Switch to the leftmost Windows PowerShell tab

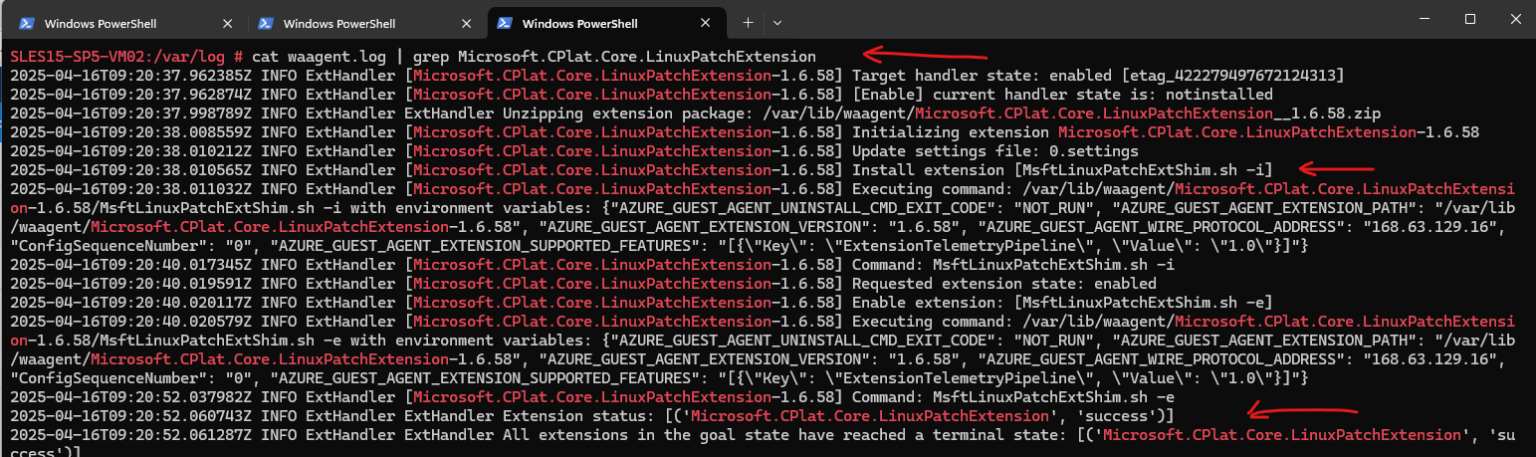[121, 23]
